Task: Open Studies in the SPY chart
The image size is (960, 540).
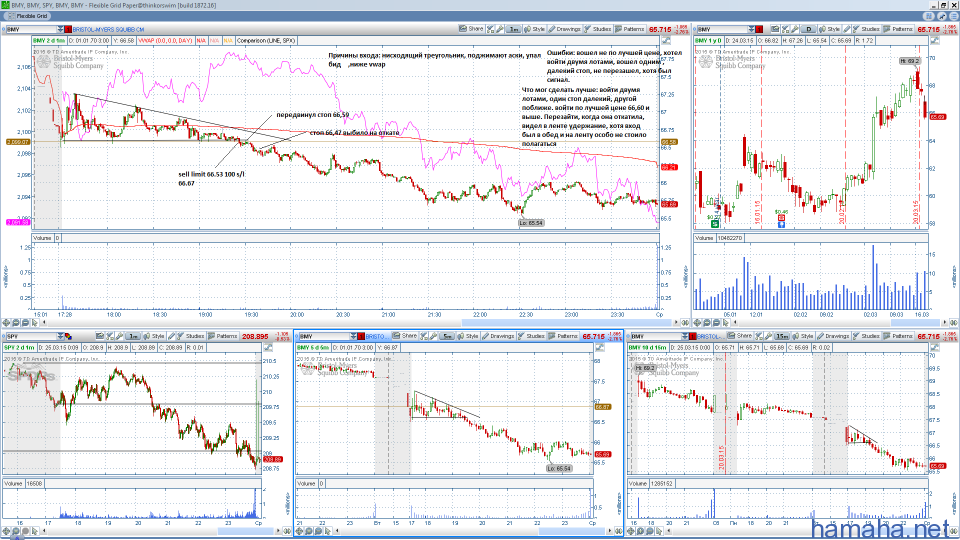Action: [191, 336]
